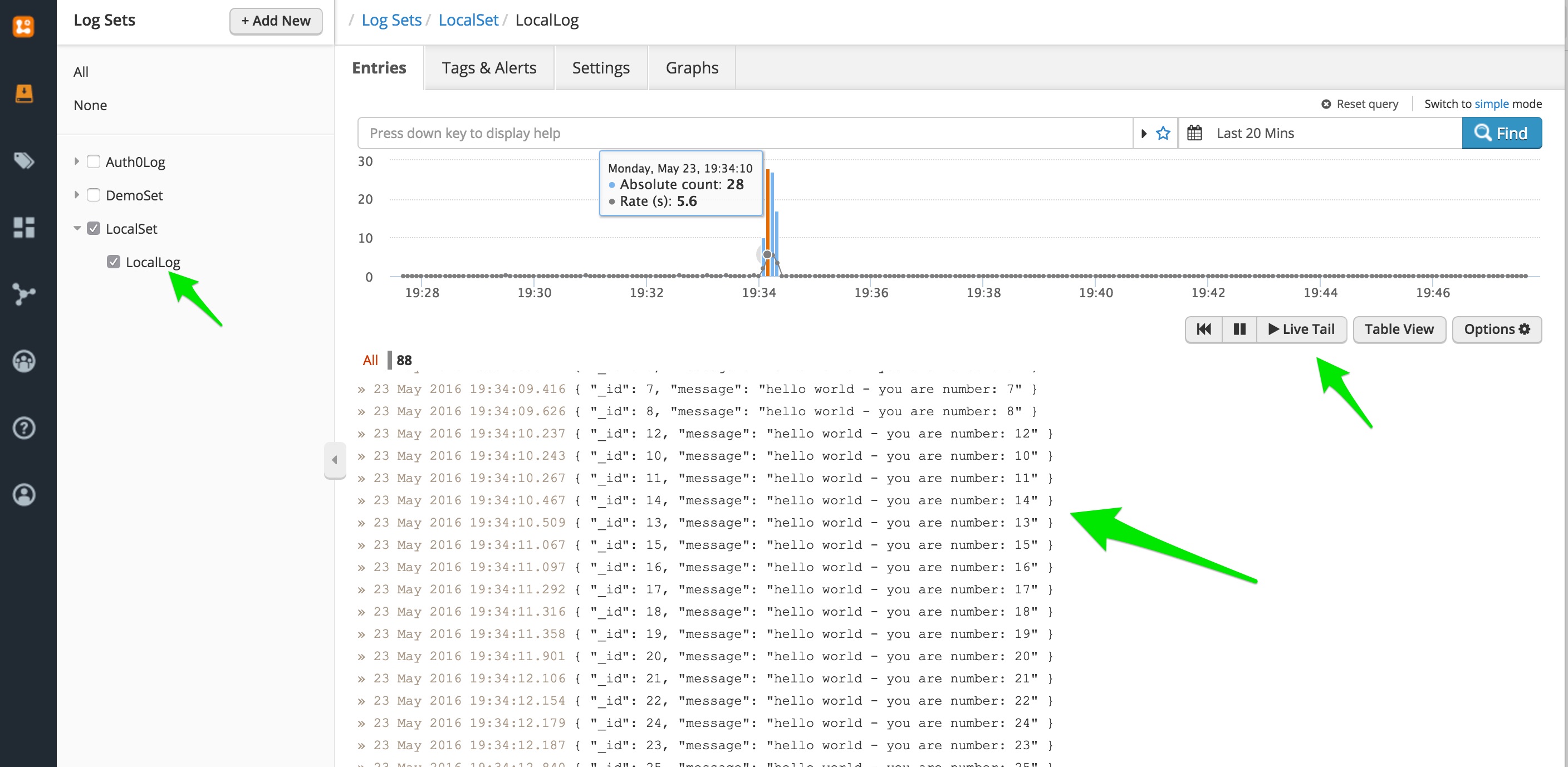Viewport: 1568px width, 767px height.
Task: Switch to the Tags & Alerts tab
Action: point(489,68)
